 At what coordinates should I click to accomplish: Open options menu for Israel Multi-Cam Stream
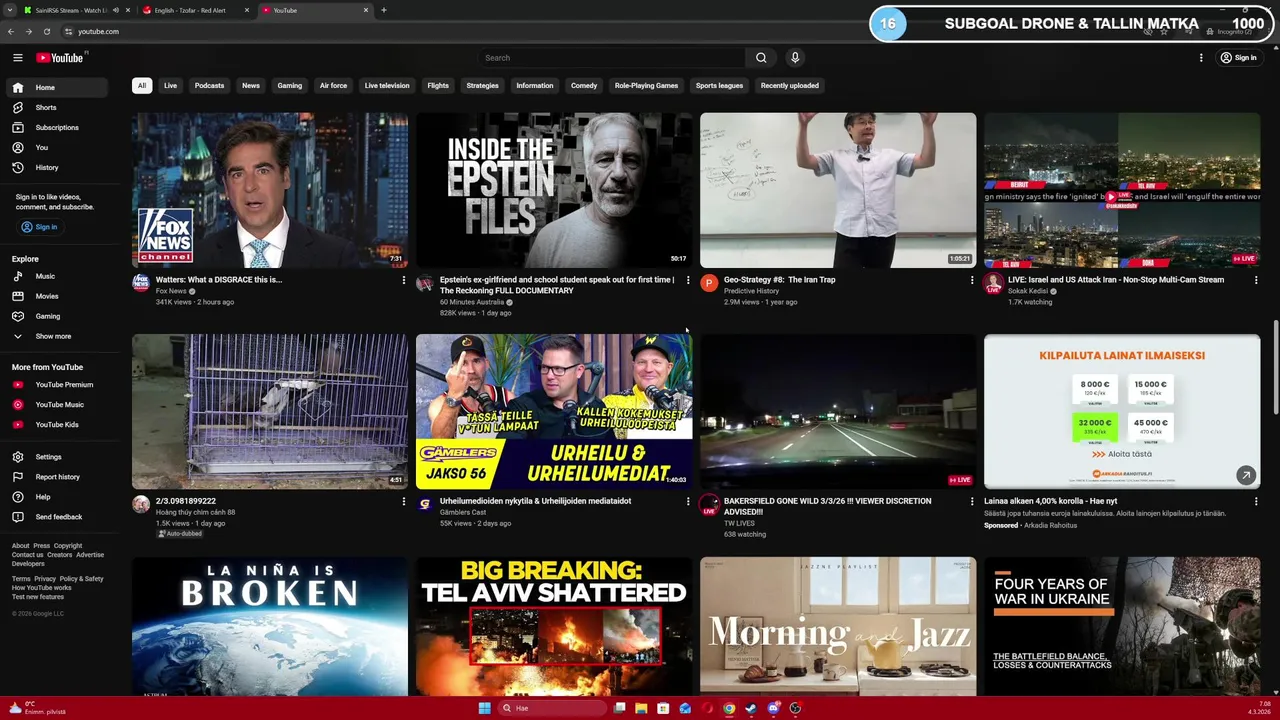pyautogui.click(x=1256, y=280)
